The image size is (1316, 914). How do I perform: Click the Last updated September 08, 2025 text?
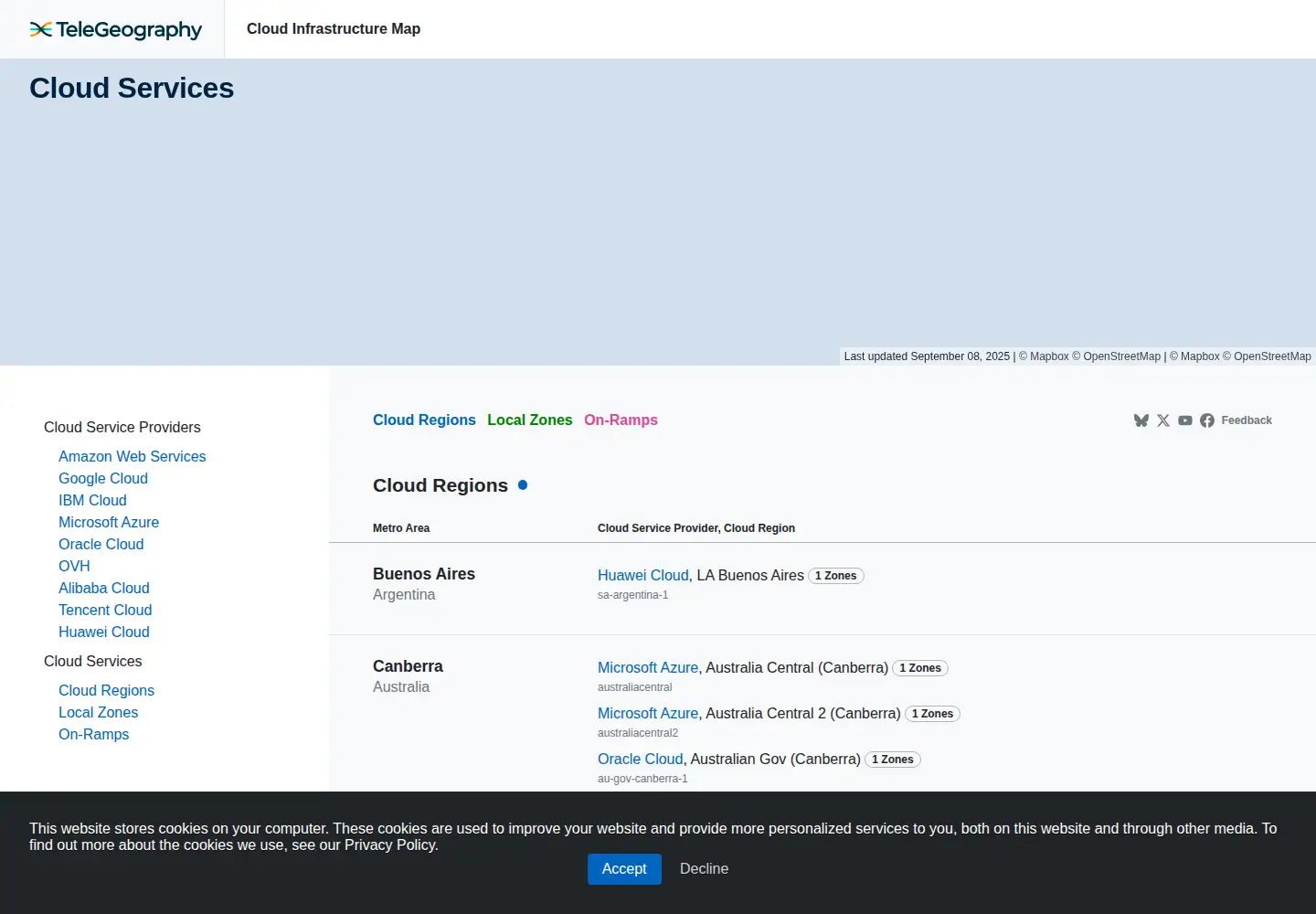(x=927, y=356)
